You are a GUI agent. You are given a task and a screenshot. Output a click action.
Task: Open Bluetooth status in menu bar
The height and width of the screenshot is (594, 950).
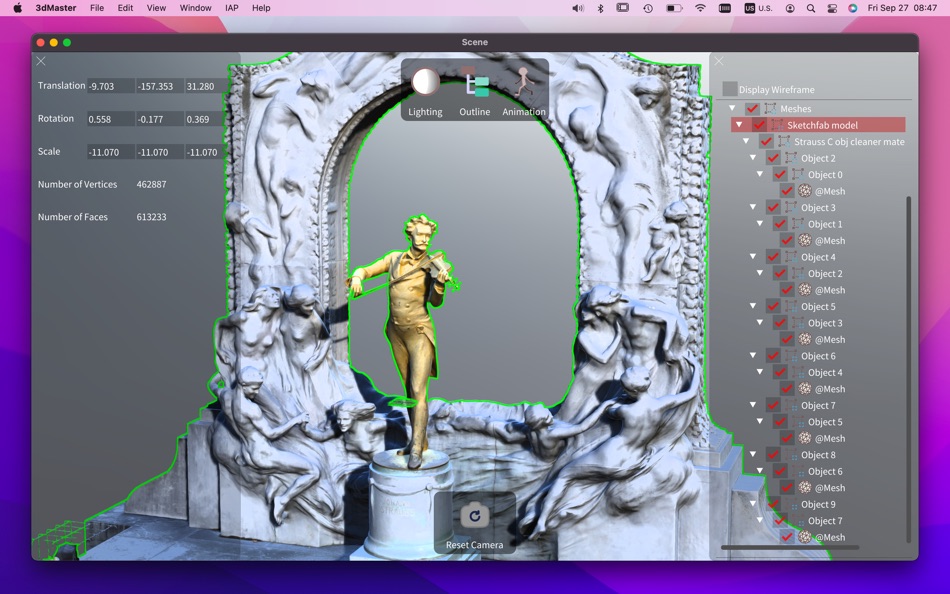click(x=600, y=8)
